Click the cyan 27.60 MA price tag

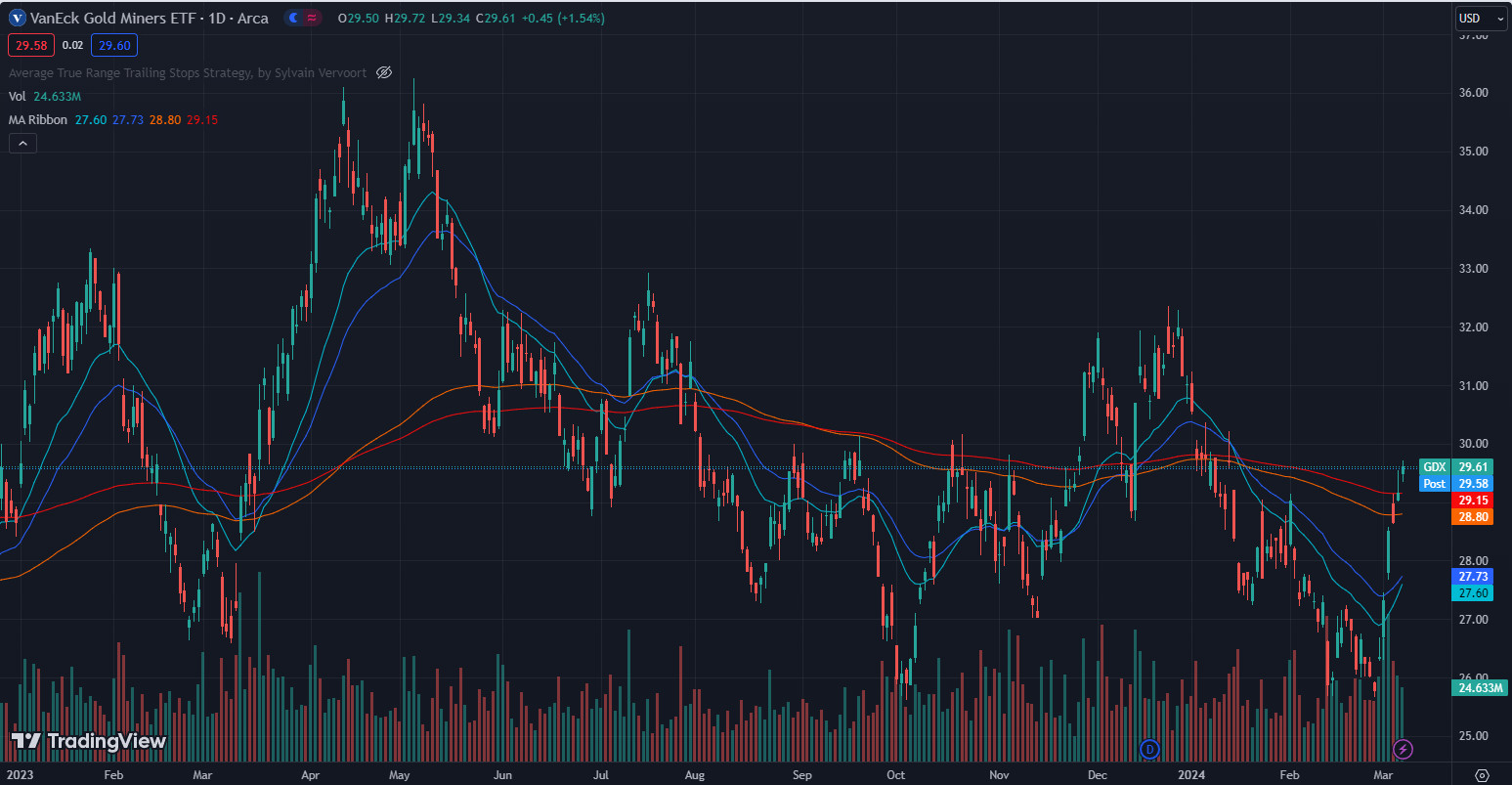[1473, 593]
